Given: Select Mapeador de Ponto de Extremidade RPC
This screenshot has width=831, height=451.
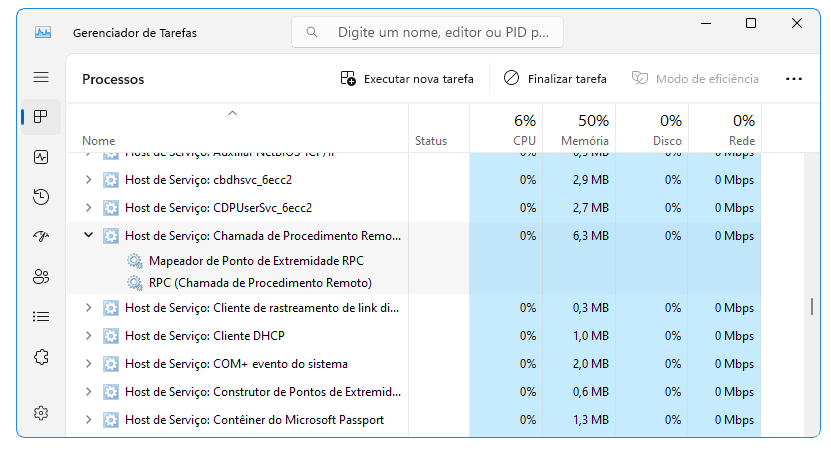Looking at the screenshot, I should point(257,261).
